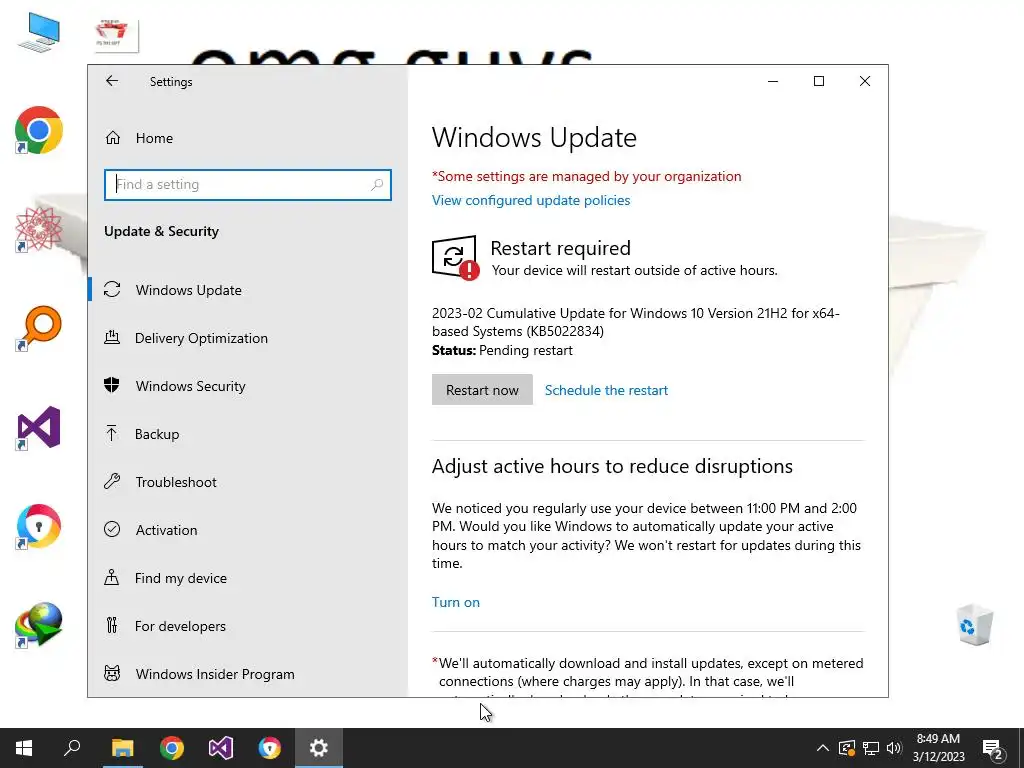Click the KB5022834 cumulative update text
The height and width of the screenshot is (768, 1024).
click(635, 322)
